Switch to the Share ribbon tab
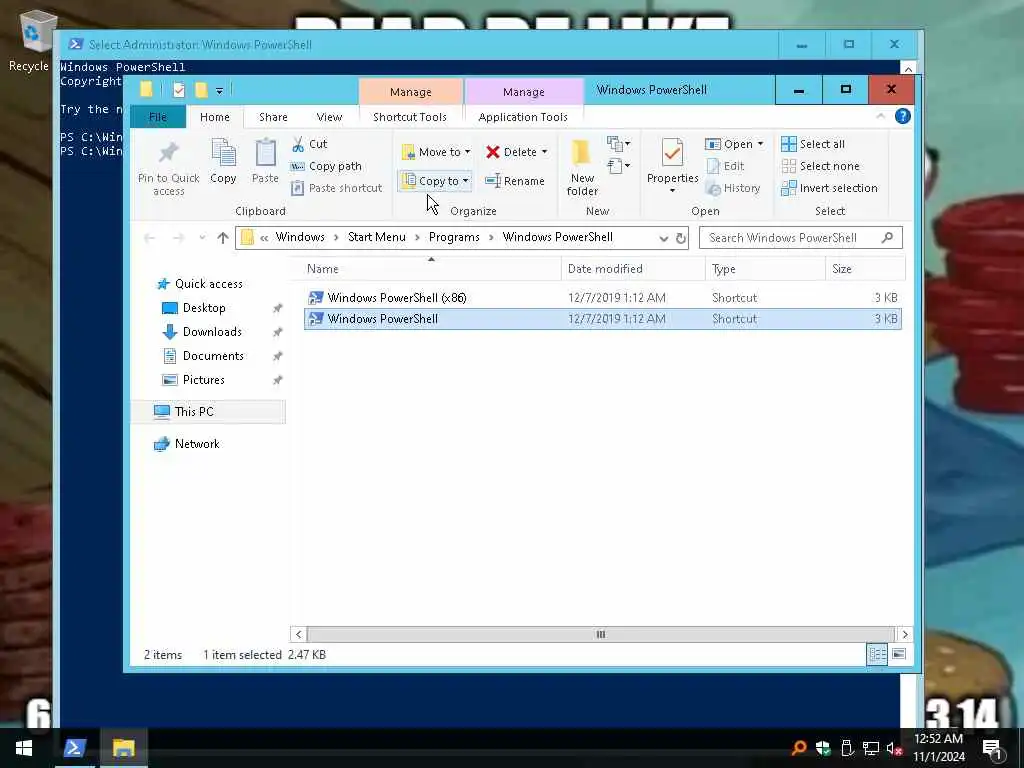This screenshot has width=1024, height=768. pos(273,117)
